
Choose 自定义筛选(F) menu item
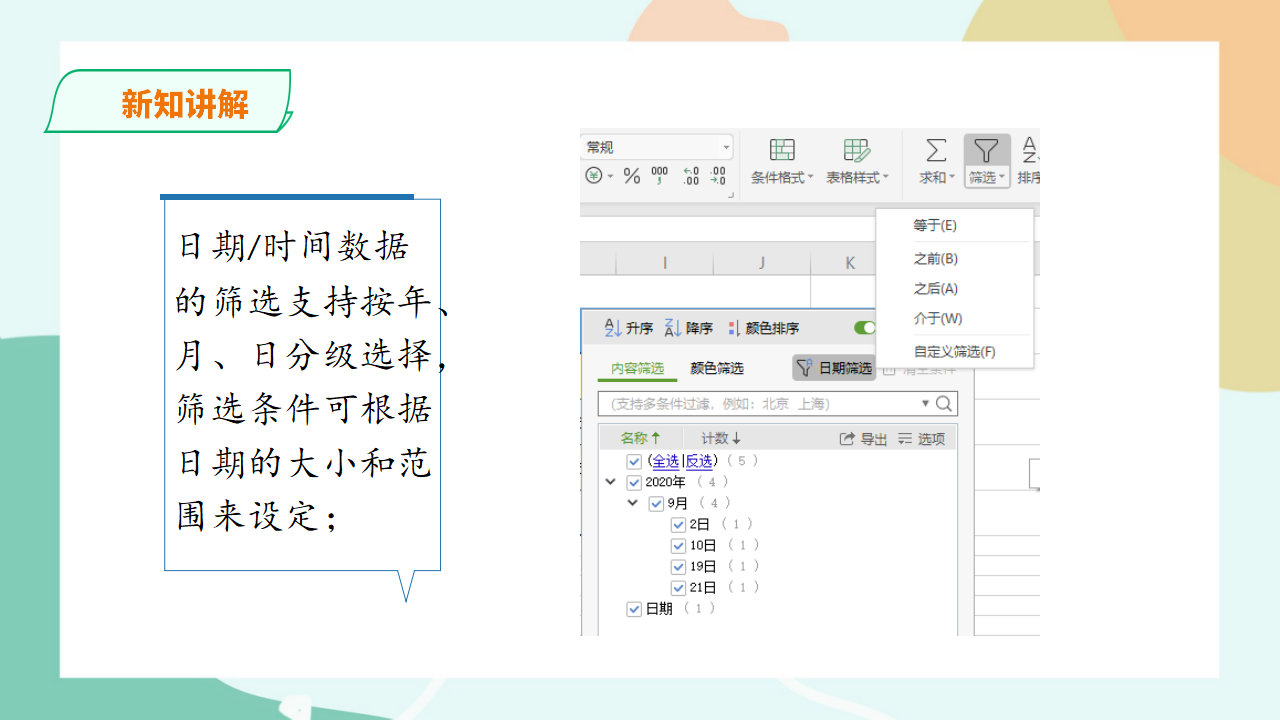tap(954, 352)
